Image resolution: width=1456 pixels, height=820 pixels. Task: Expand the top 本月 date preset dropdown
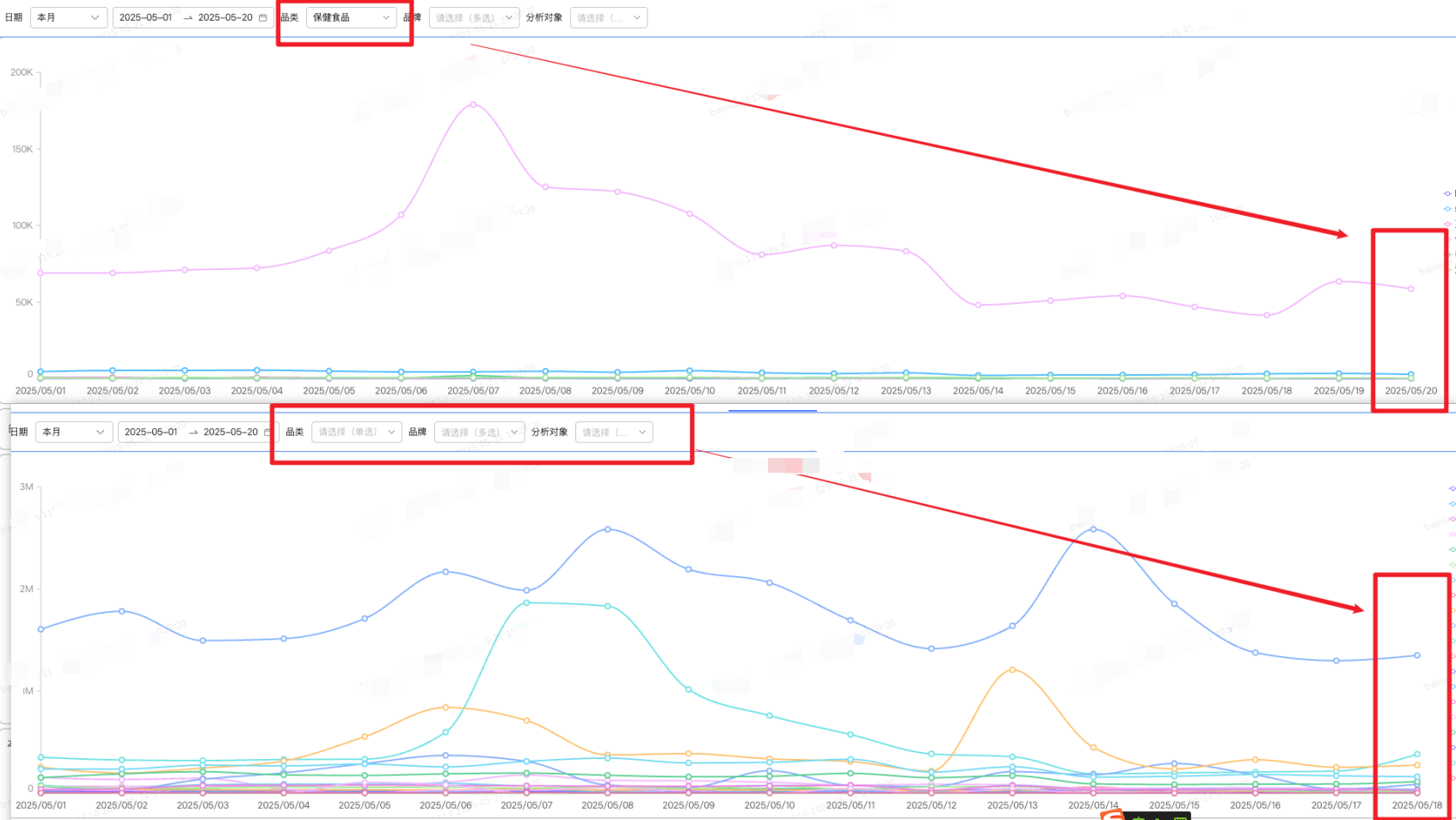(69, 18)
